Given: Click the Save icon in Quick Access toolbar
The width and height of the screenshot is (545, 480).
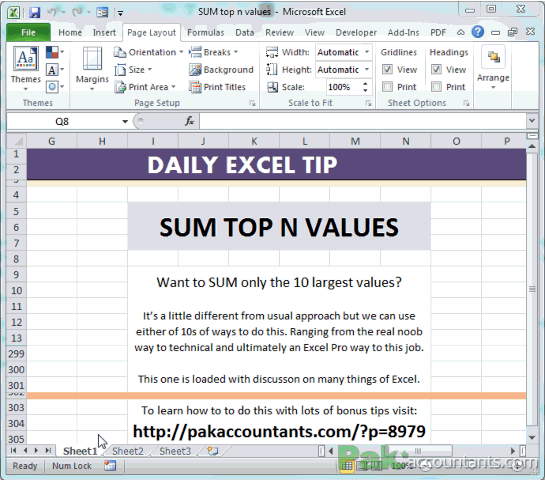Looking at the screenshot, I should [x=34, y=13].
